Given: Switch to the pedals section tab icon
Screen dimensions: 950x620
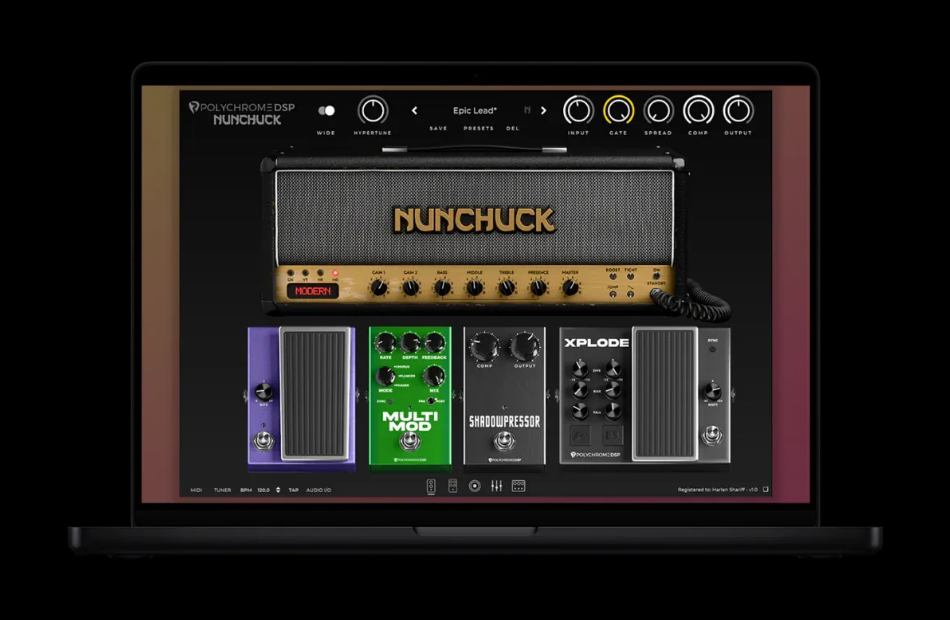Looking at the screenshot, I should point(431,486).
